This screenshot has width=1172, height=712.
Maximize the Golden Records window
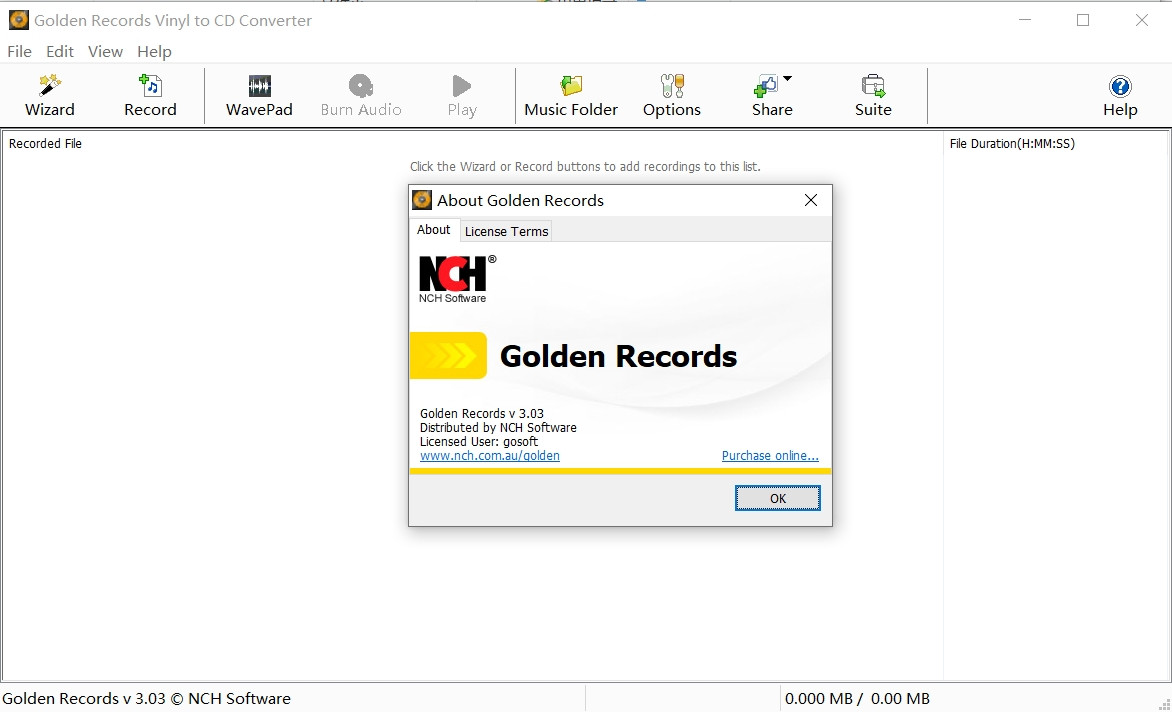point(1083,20)
